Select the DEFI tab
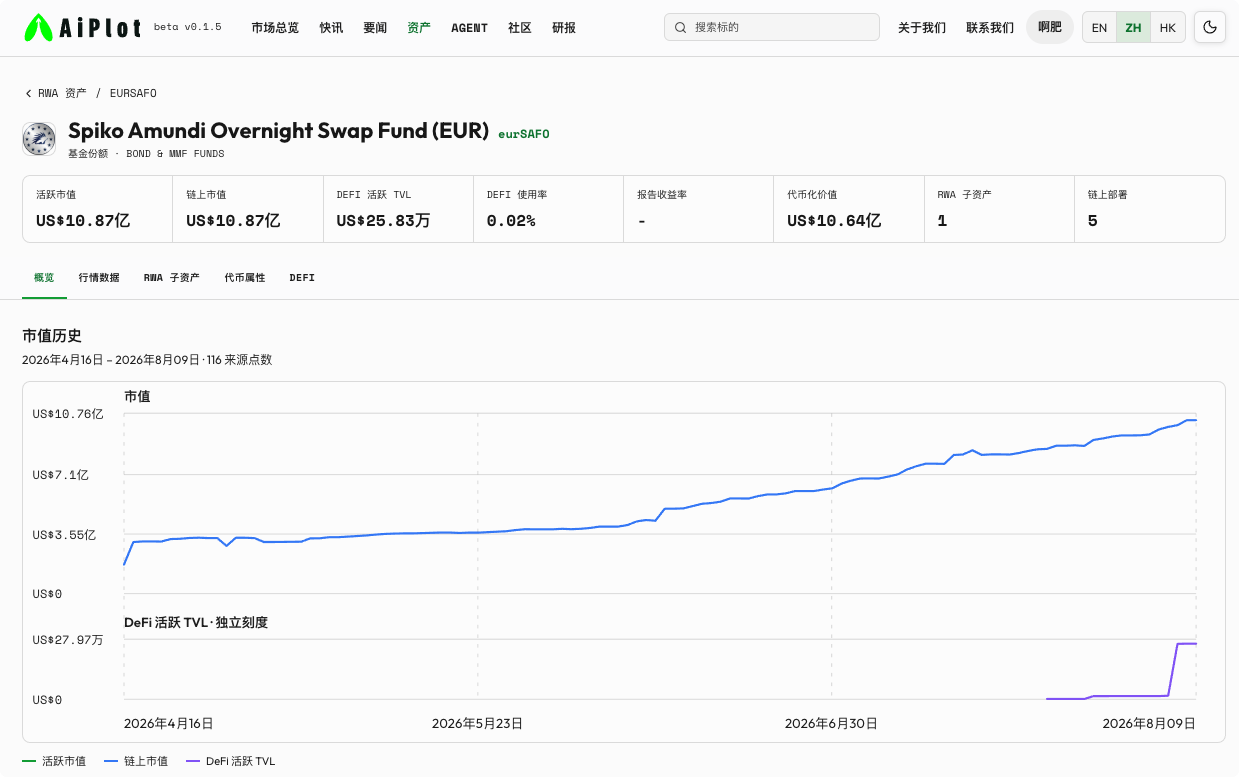Screen dimensions: 1239x777 point(302,277)
